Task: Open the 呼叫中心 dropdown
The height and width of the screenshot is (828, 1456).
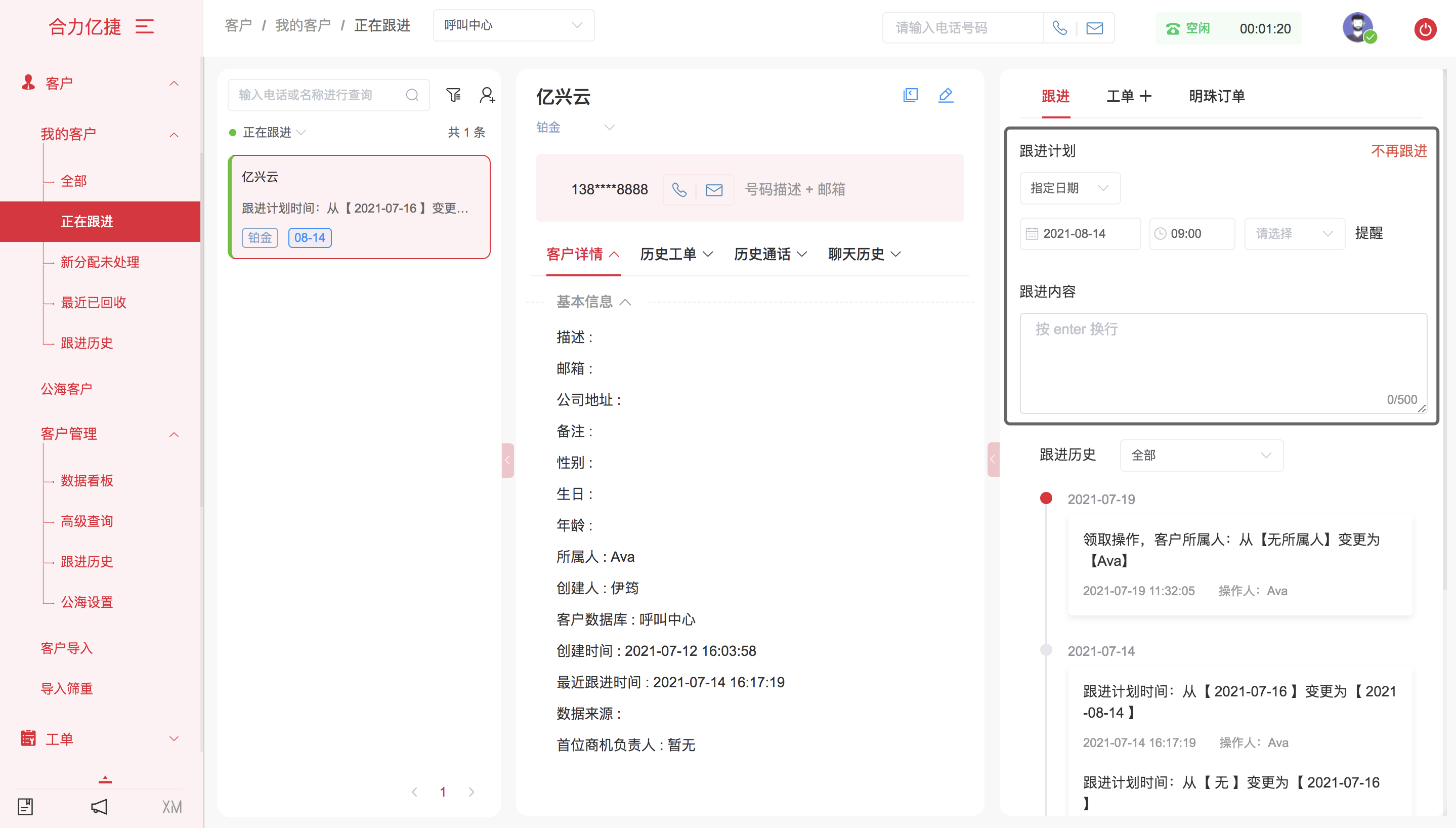Action: pyautogui.click(x=513, y=26)
